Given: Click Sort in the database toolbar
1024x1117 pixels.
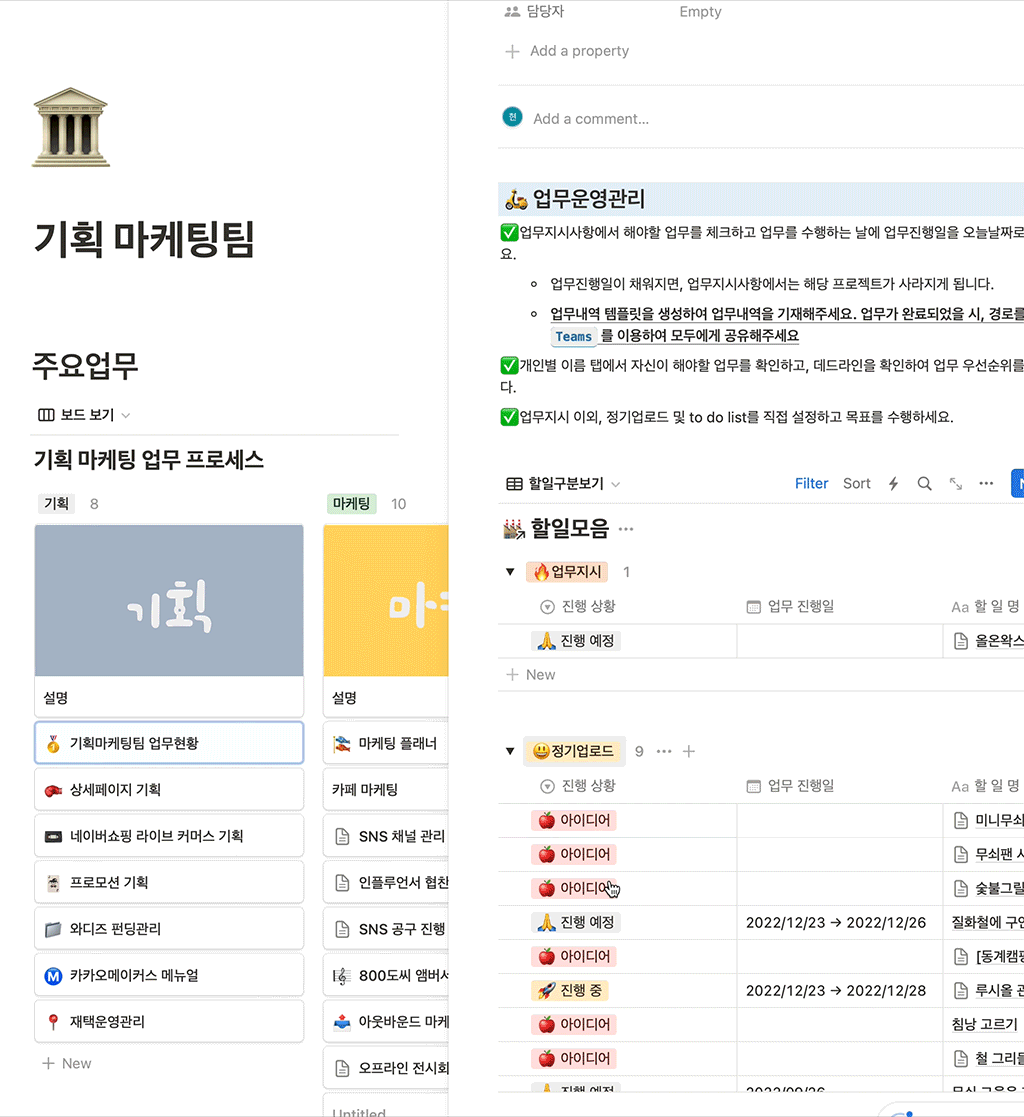Looking at the screenshot, I should coord(856,484).
